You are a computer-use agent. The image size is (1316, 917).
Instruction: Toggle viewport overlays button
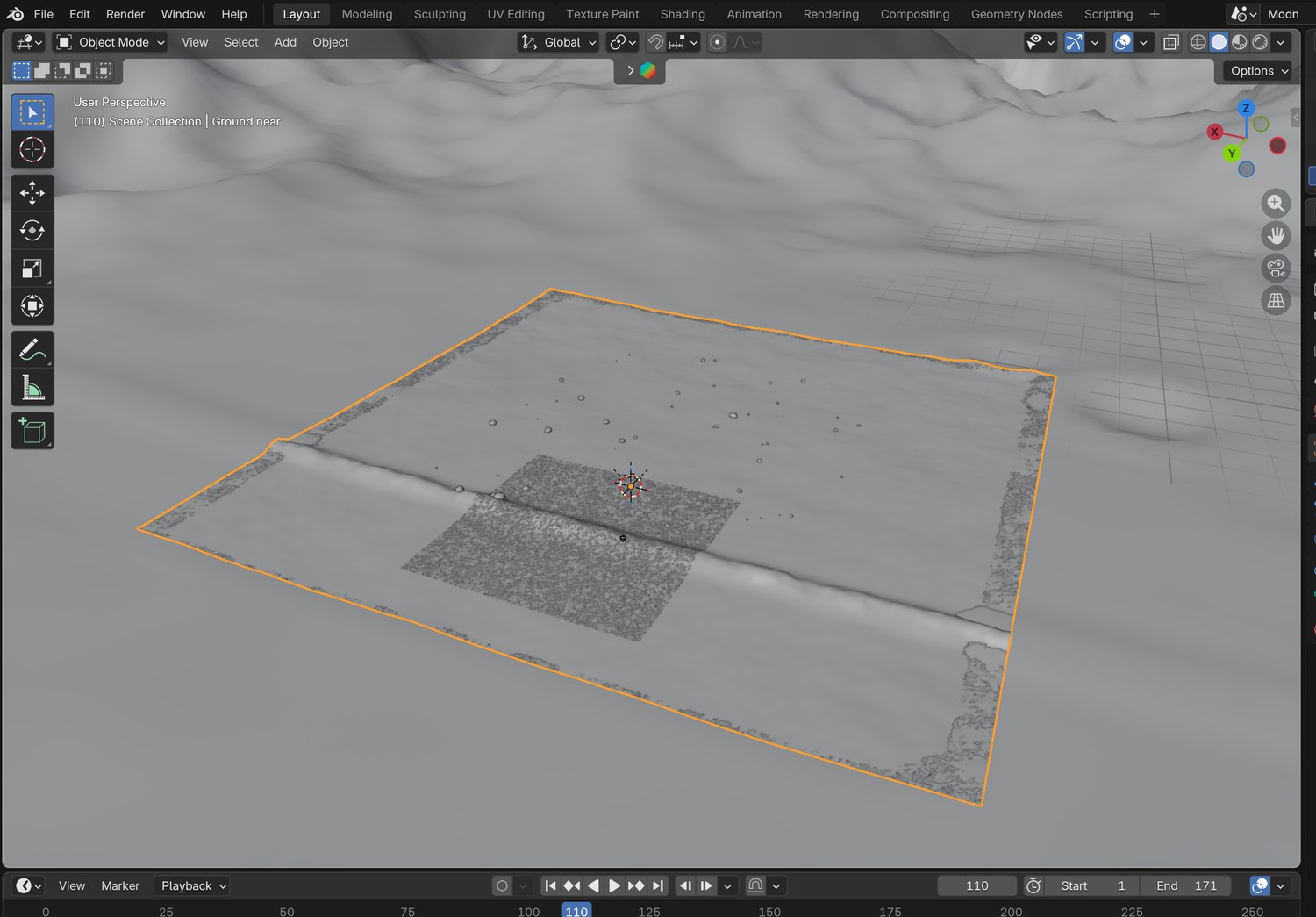(x=1122, y=42)
